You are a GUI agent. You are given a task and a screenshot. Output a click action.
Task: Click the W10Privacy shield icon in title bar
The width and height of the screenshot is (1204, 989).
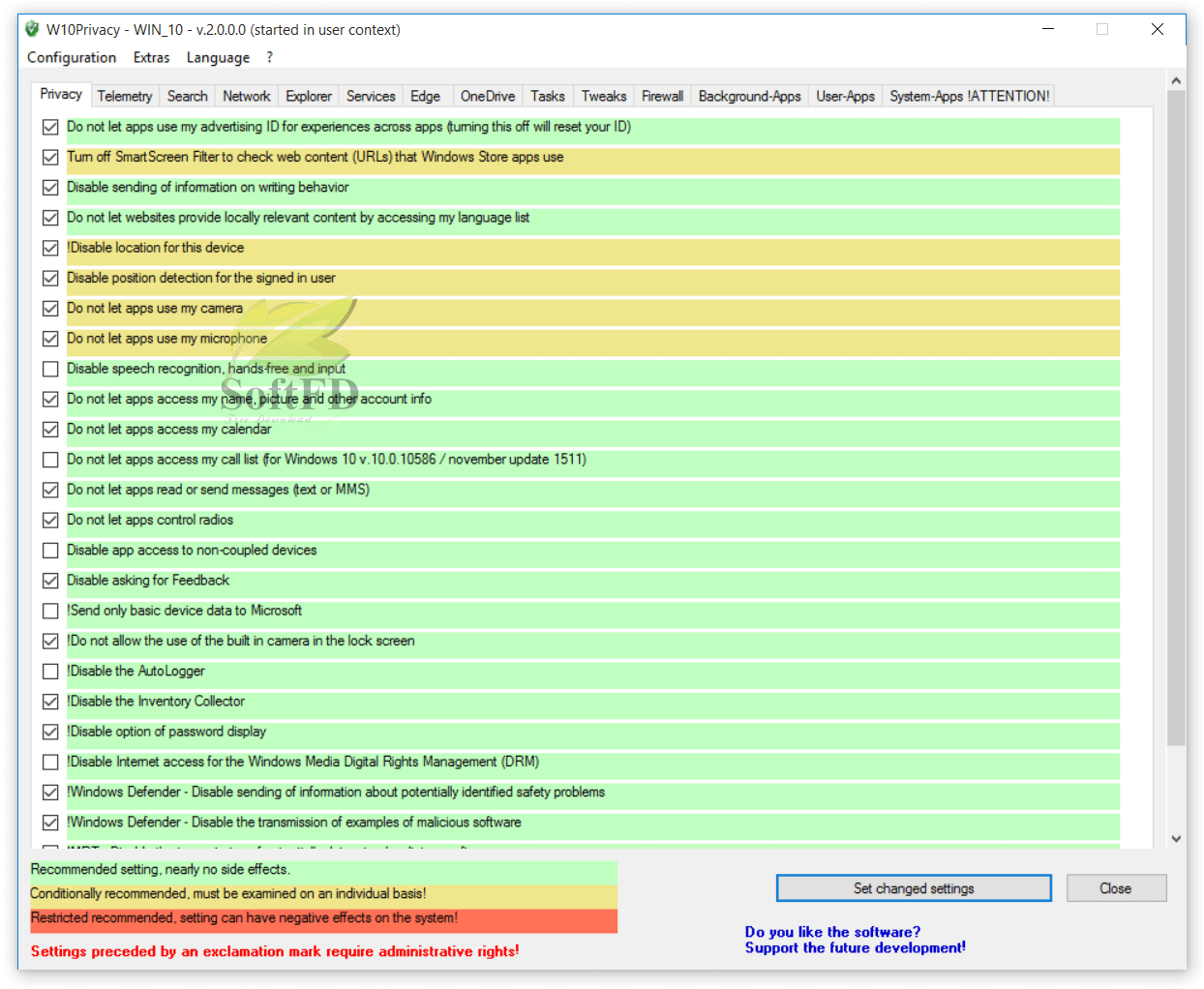(x=32, y=29)
